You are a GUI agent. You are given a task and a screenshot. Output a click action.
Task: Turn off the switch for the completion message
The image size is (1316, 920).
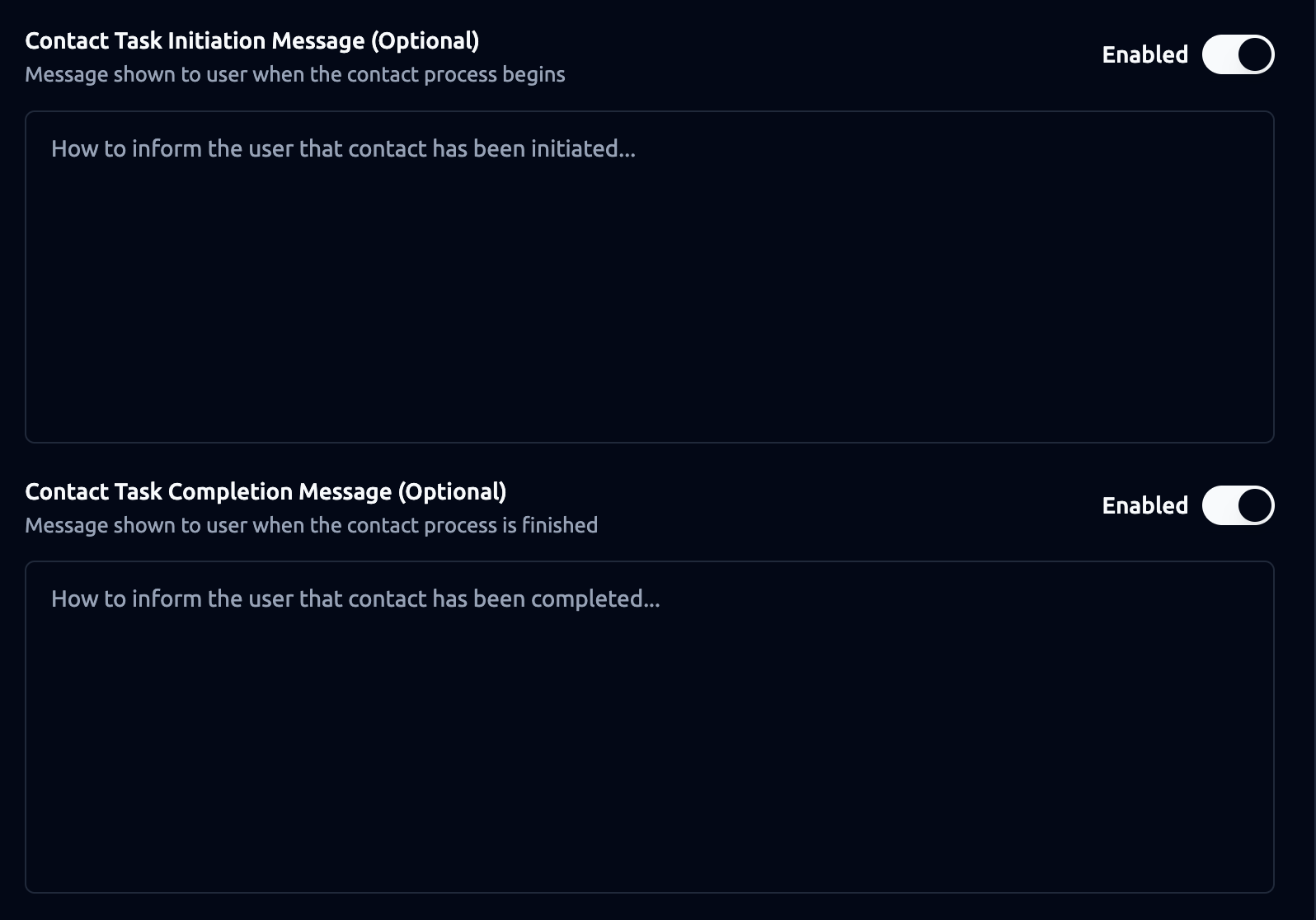pyautogui.click(x=1238, y=505)
